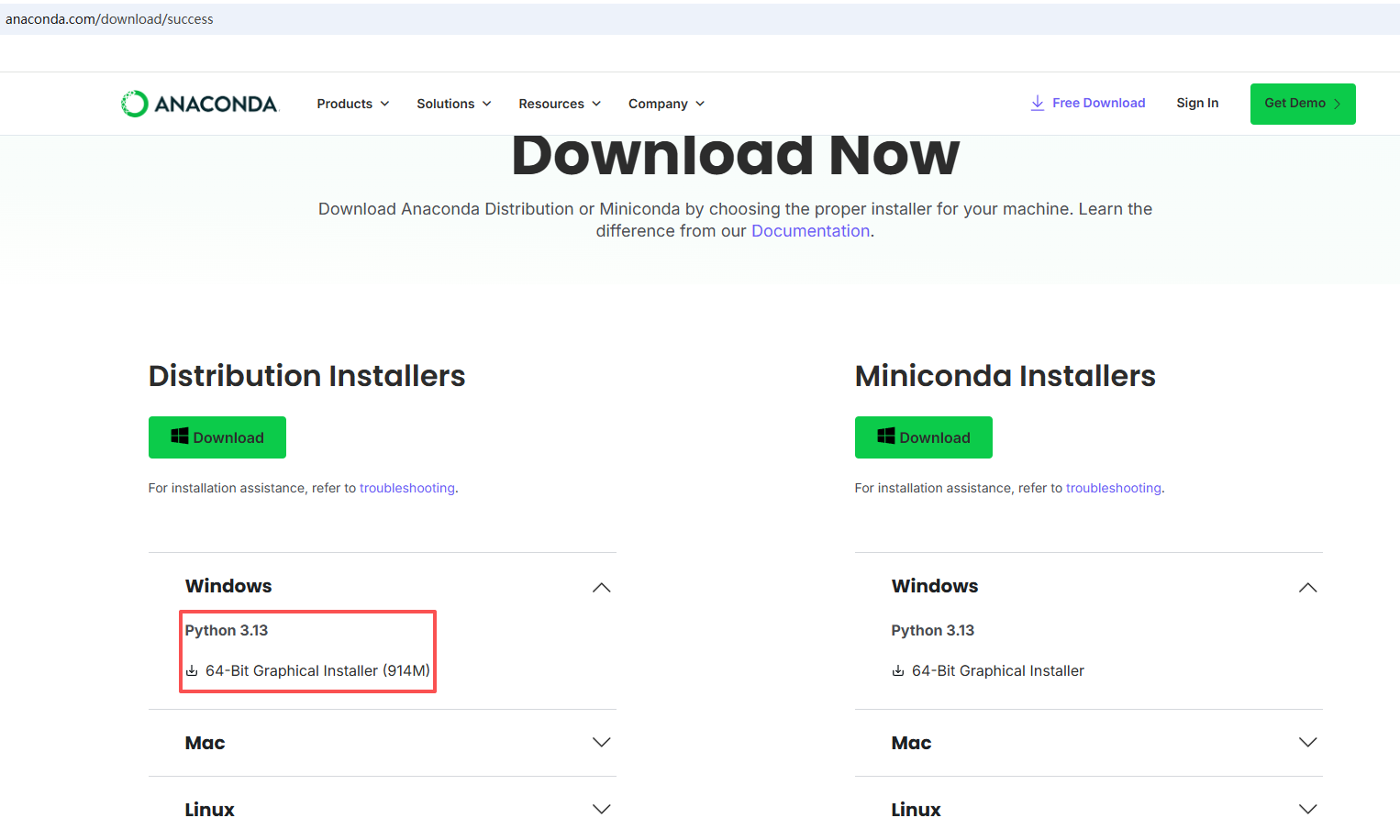The height and width of the screenshot is (840, 1400).
Task: Click download icon beside Miniconda 64-Bit Graphical Installer
Action: coord(898,671)
